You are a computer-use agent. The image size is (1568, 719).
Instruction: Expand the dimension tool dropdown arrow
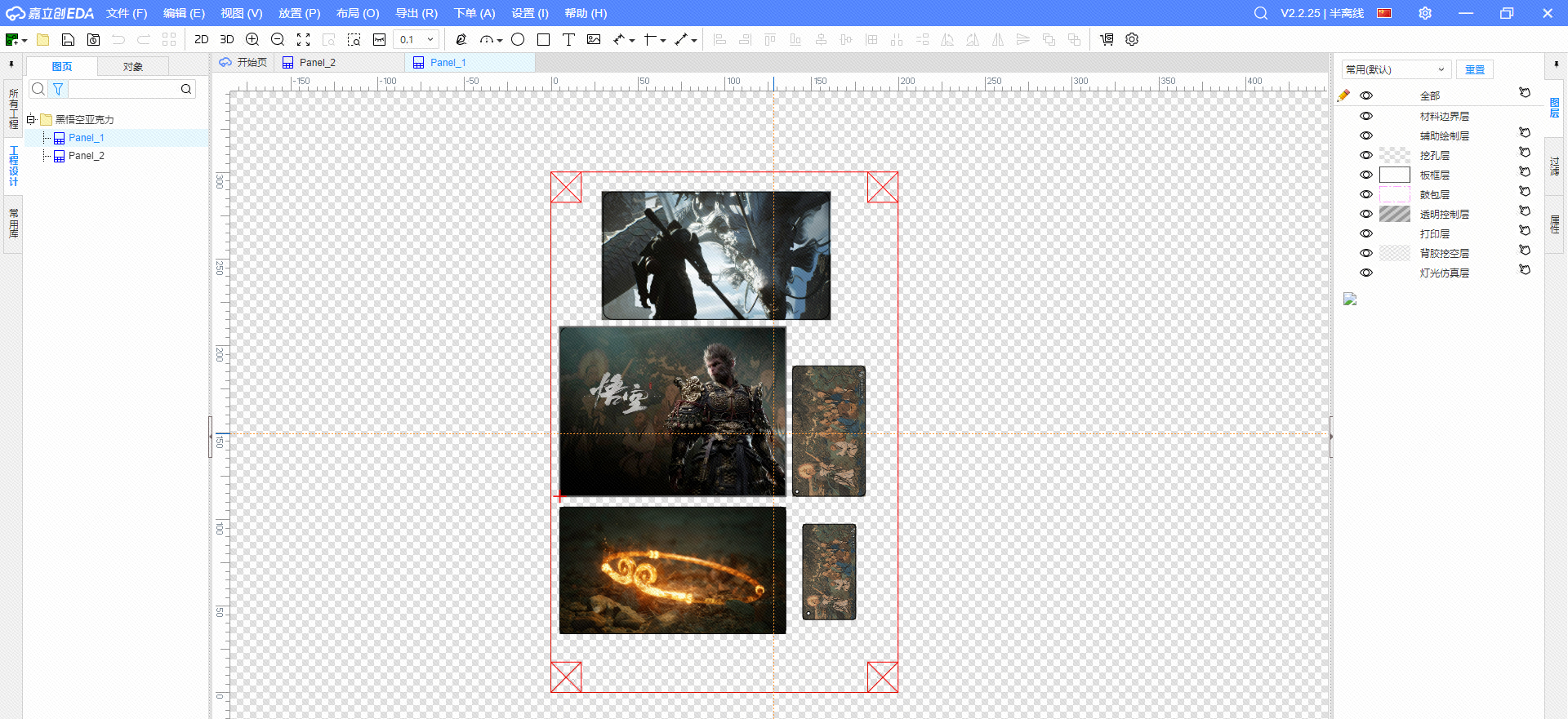point(632,40)
